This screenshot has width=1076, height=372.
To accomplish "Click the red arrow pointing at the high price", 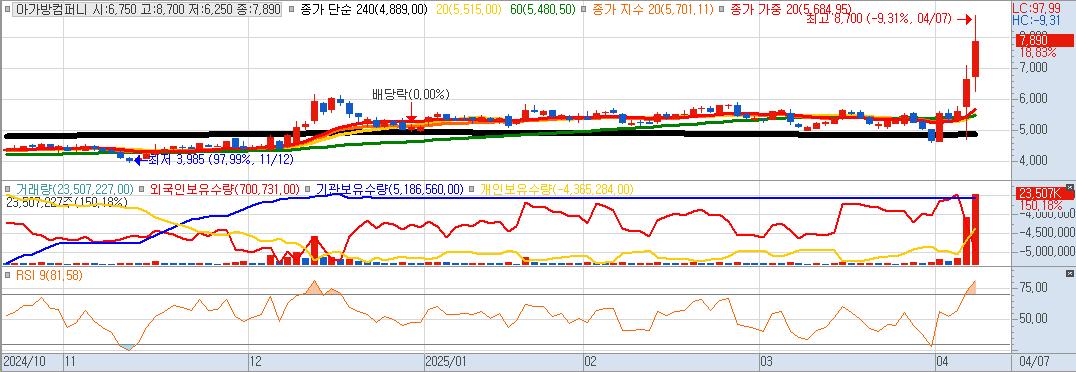I will (965, 19).
